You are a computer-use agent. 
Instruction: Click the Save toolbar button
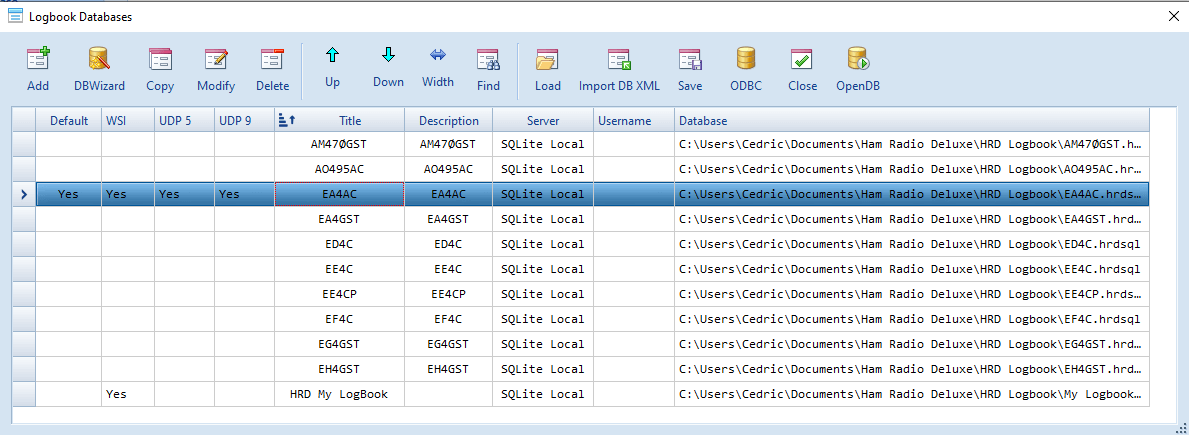tap(690, 60)
